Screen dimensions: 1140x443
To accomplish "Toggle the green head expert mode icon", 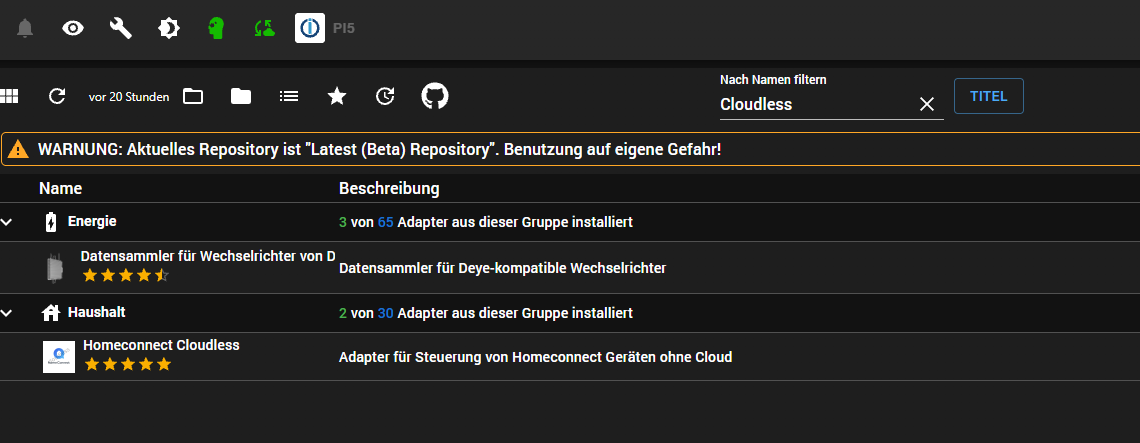I will pyautogui.click(x=216, y=29).
